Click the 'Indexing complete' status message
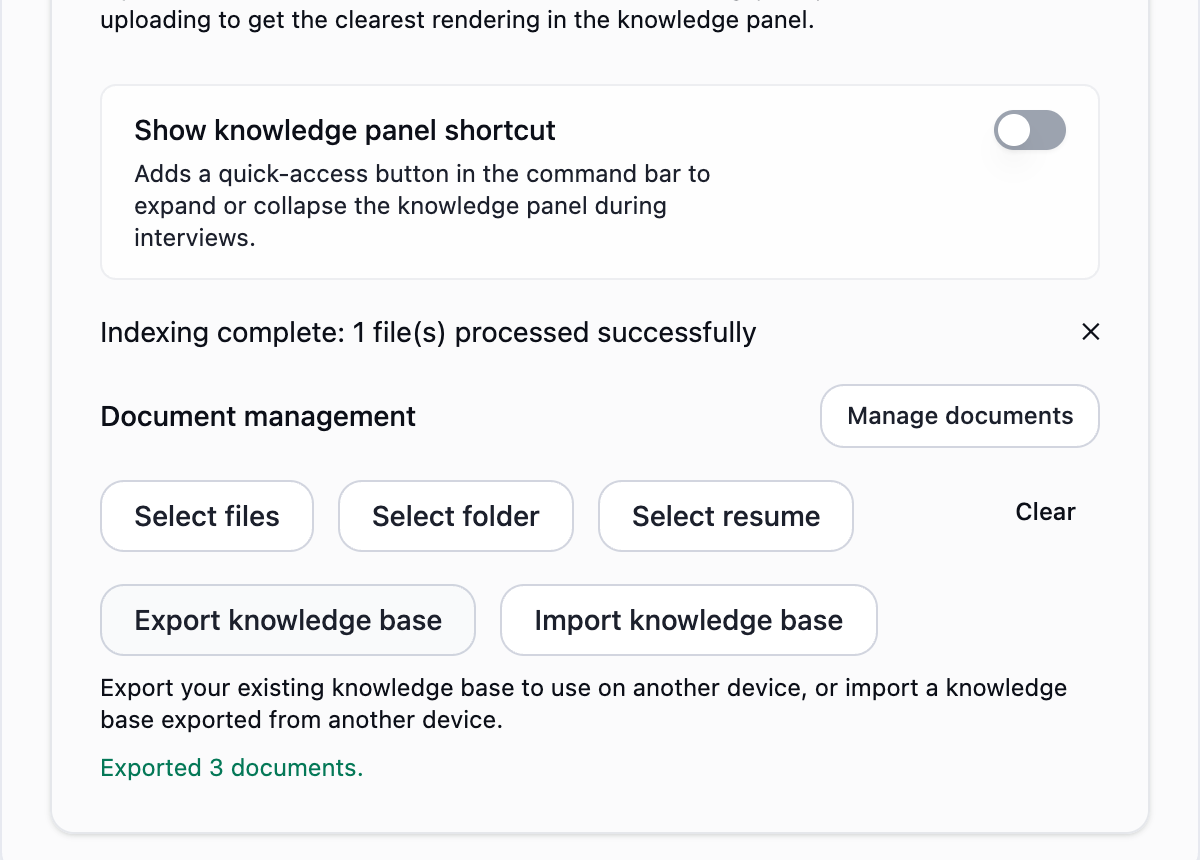This screenshot has width=1200, height=860. 428,332
